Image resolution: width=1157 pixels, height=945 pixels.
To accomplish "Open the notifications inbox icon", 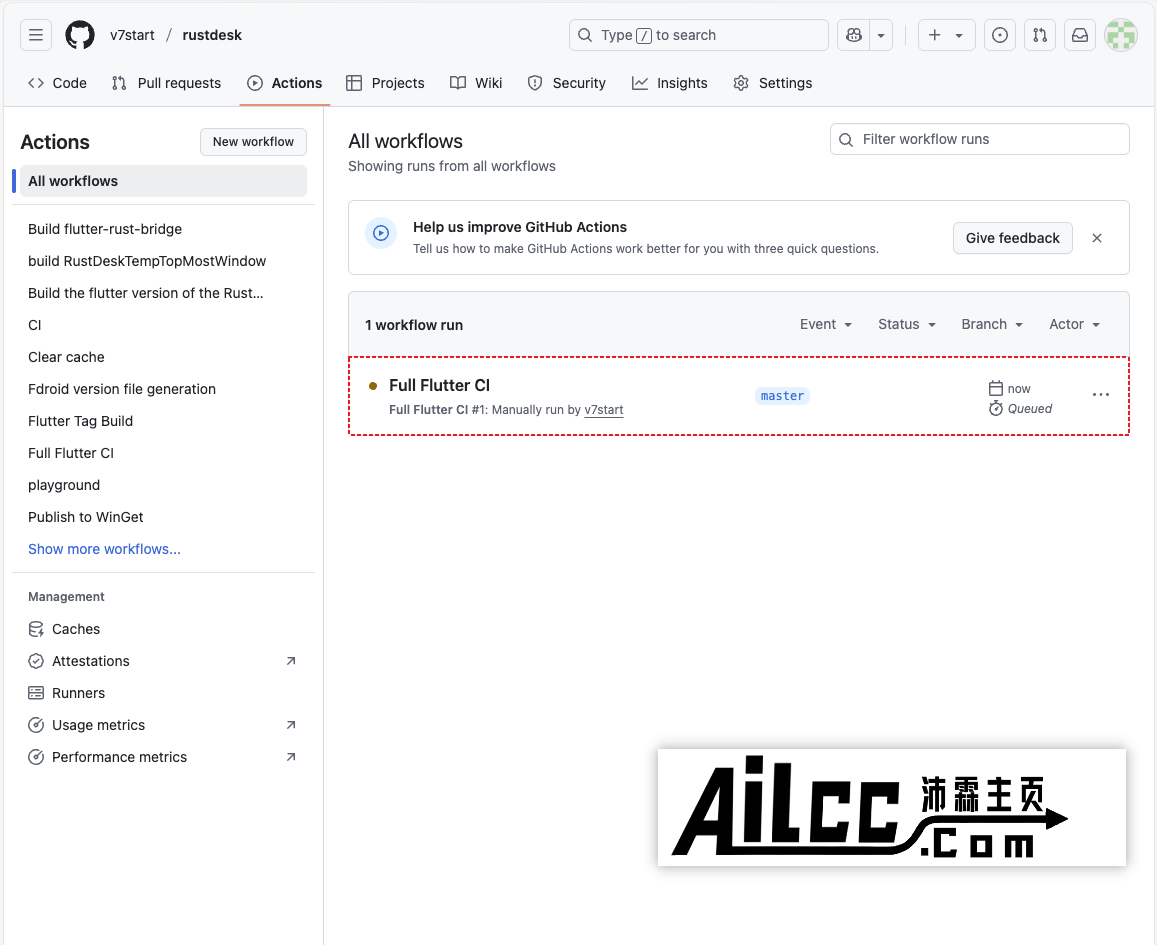I will tap(1080, 35).
